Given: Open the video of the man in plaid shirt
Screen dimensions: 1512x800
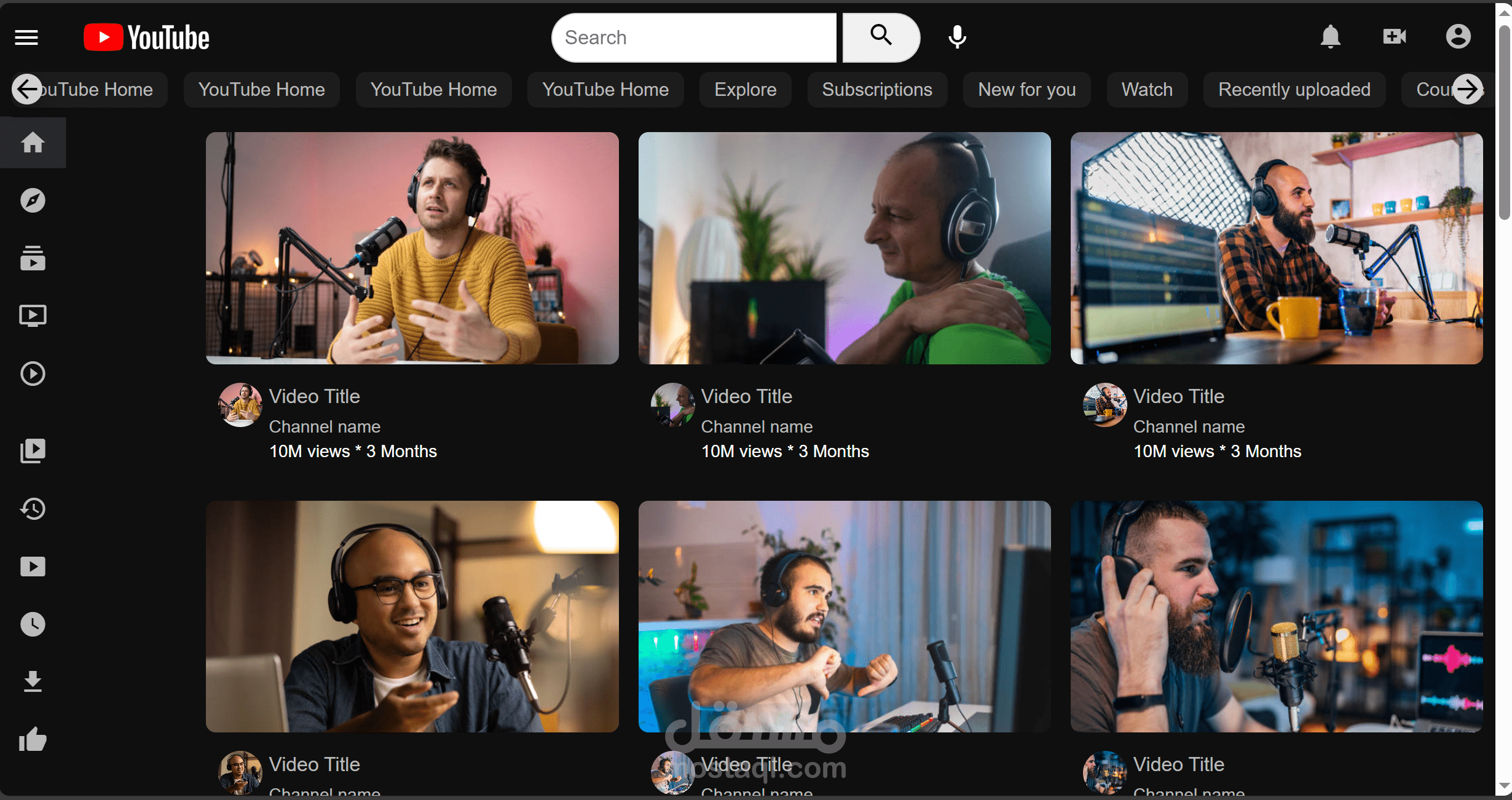Looking at the screenshot, I should tap(1277, 248).
